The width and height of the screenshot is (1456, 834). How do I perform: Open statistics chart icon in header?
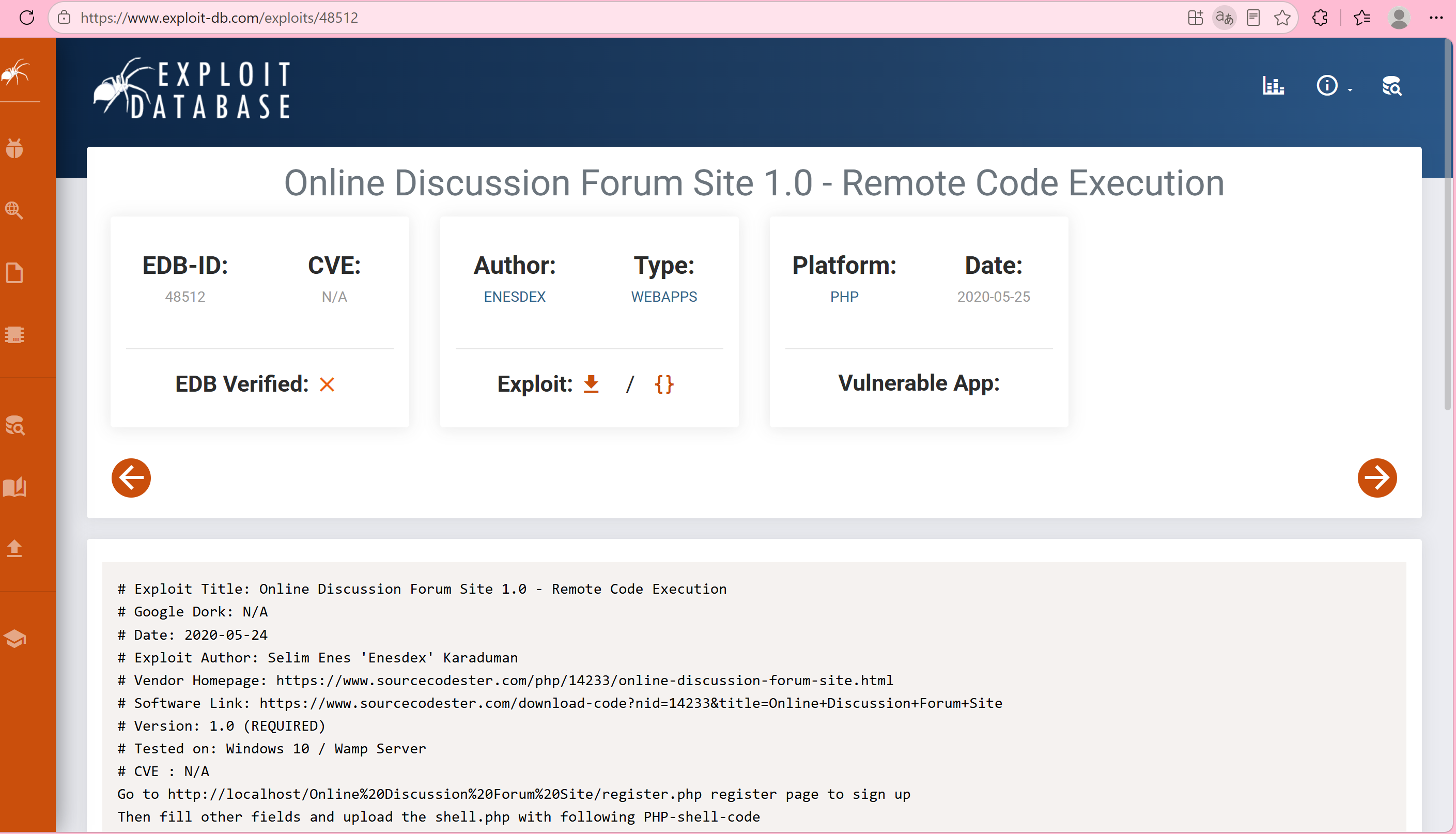coord(1274,86)
